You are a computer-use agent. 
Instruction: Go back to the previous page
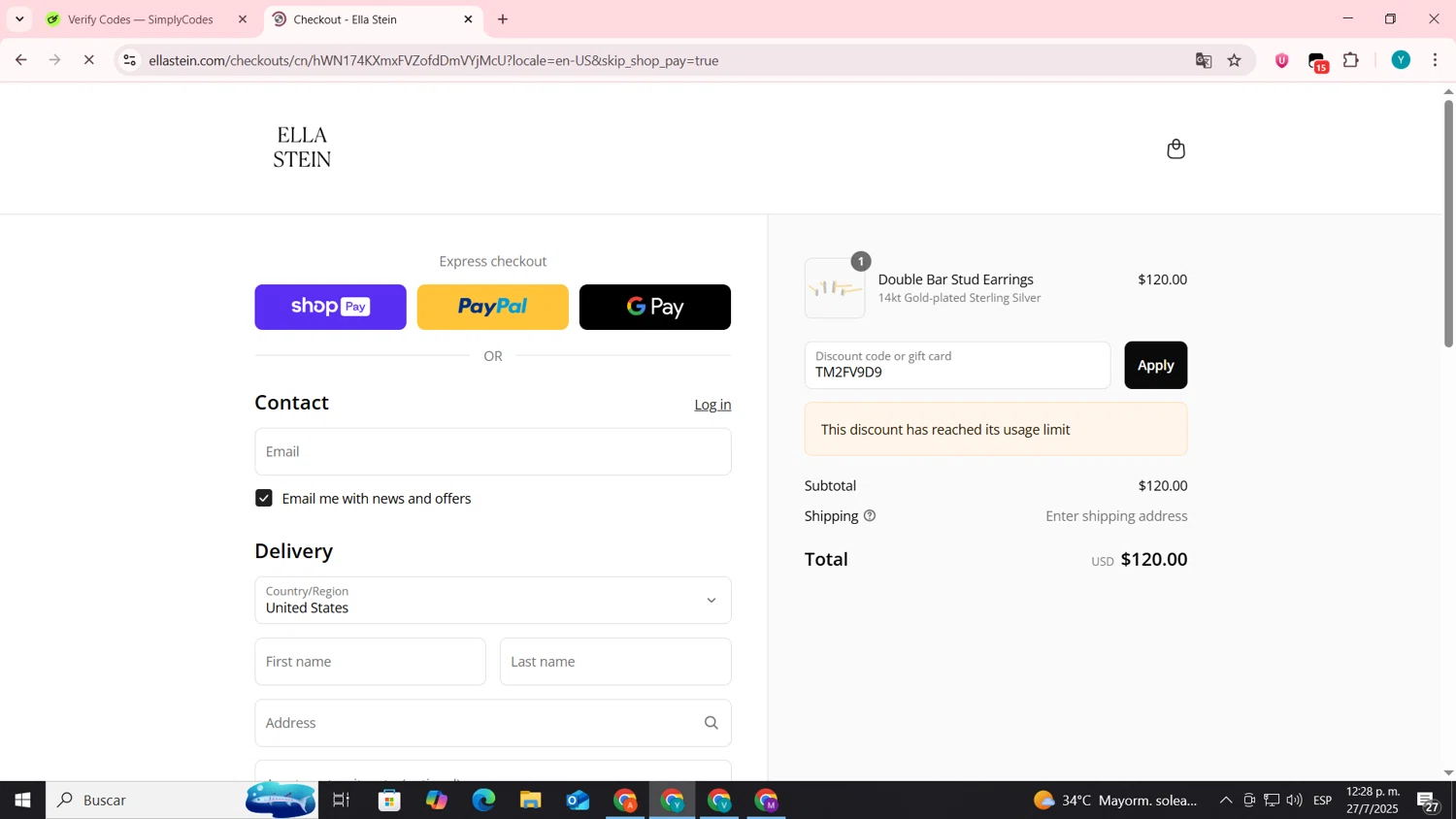pos(20,60)
